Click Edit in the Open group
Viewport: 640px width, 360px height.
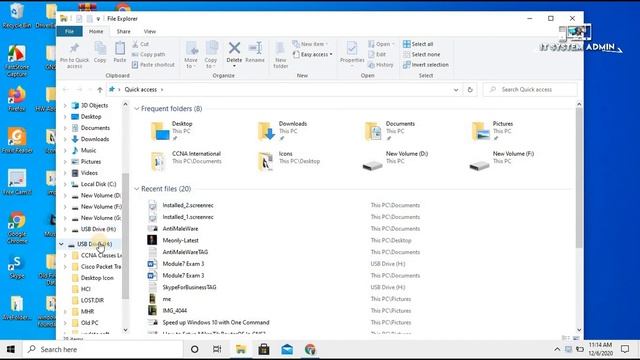pos(377,54)
